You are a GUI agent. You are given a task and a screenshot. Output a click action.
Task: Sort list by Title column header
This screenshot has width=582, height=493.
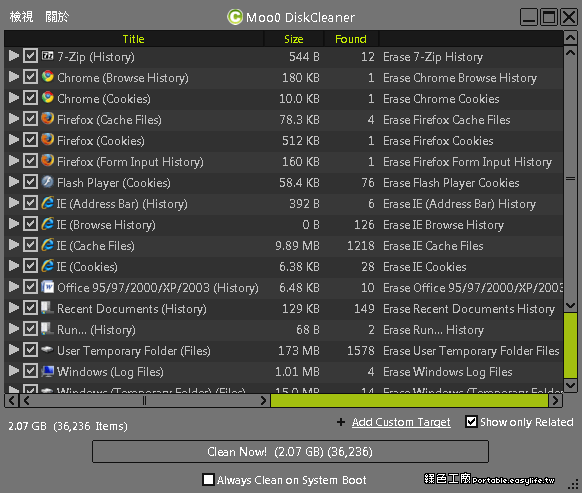(134, 39)
